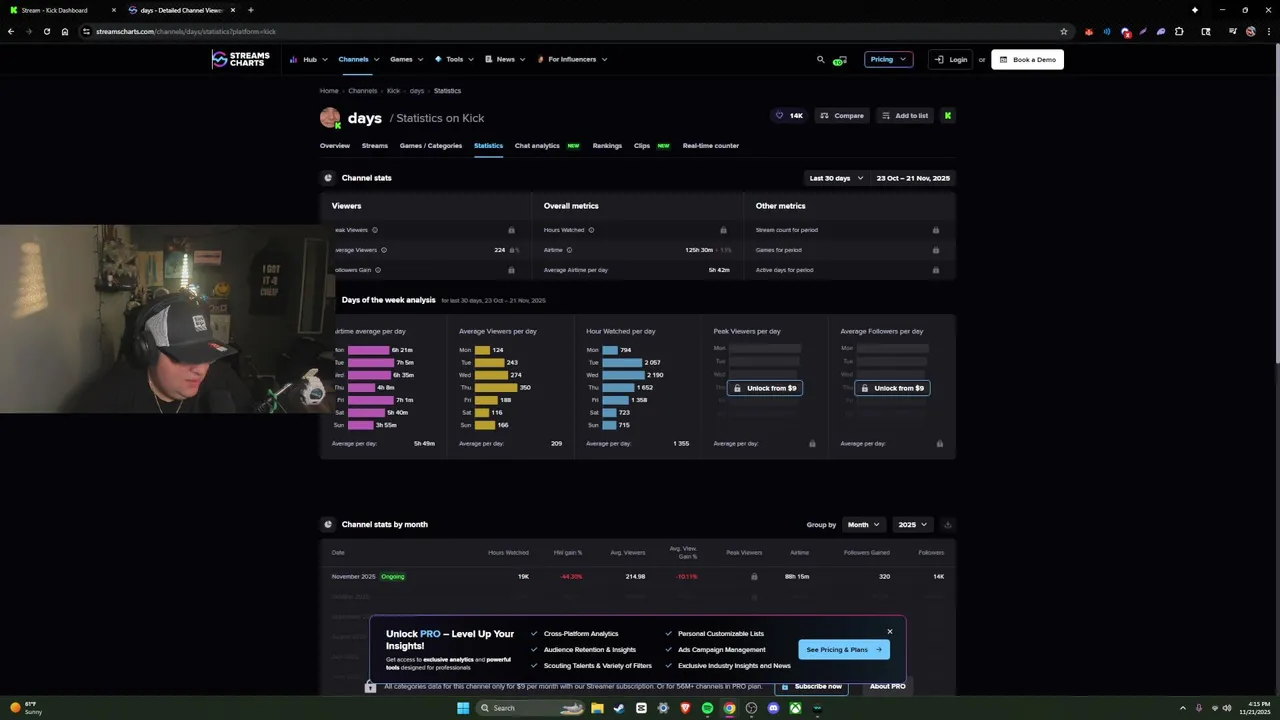
Task: Click the Login button
Action: [x=950, y=59]
